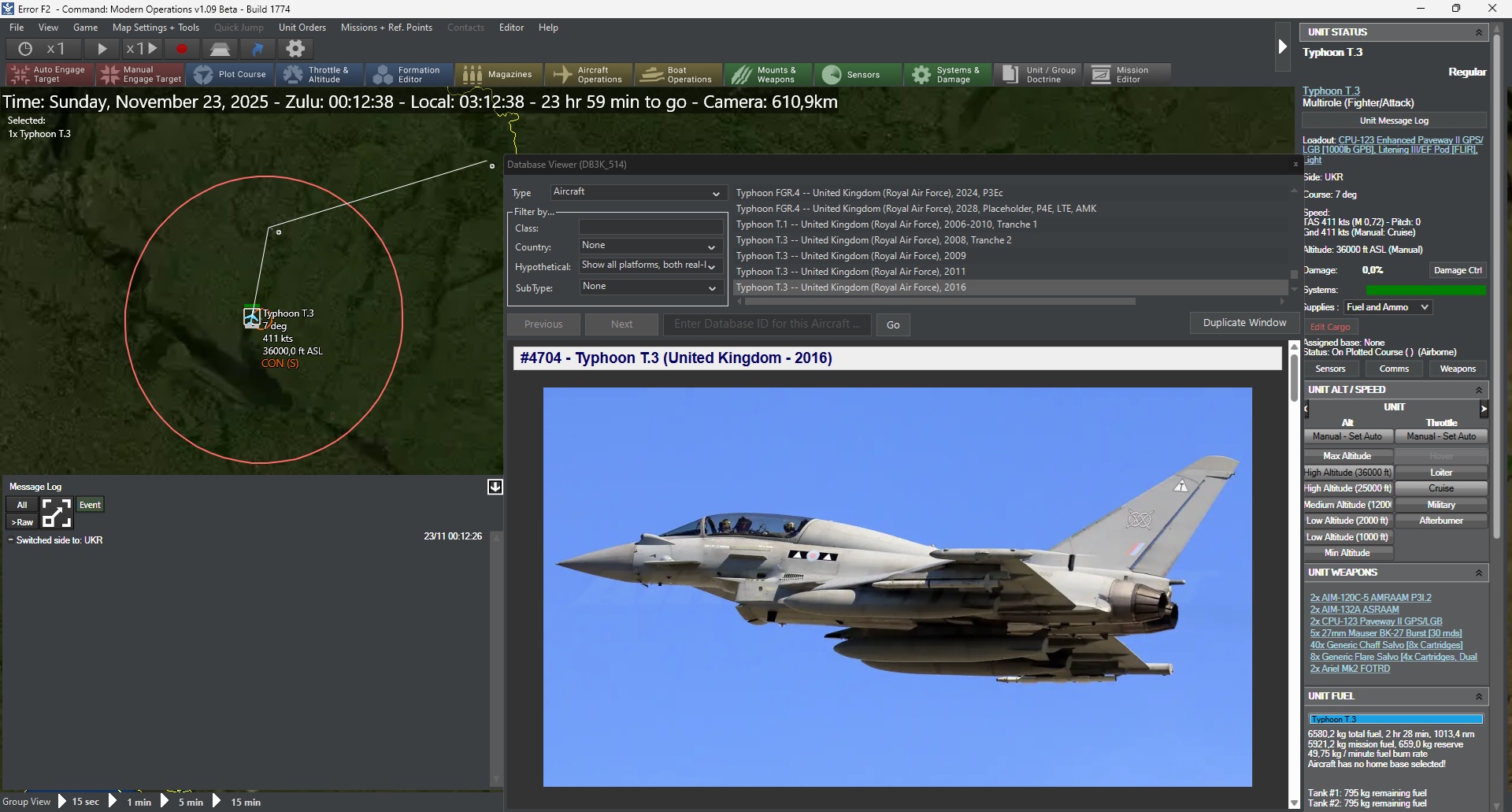Open the Sensors toolbar button
This screenshot has height=812, width=1512.
pos(858,74)
